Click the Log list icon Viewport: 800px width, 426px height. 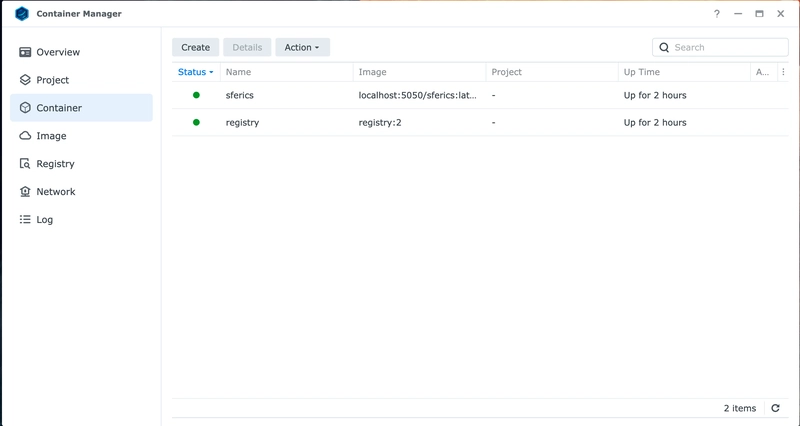(25, 220)
